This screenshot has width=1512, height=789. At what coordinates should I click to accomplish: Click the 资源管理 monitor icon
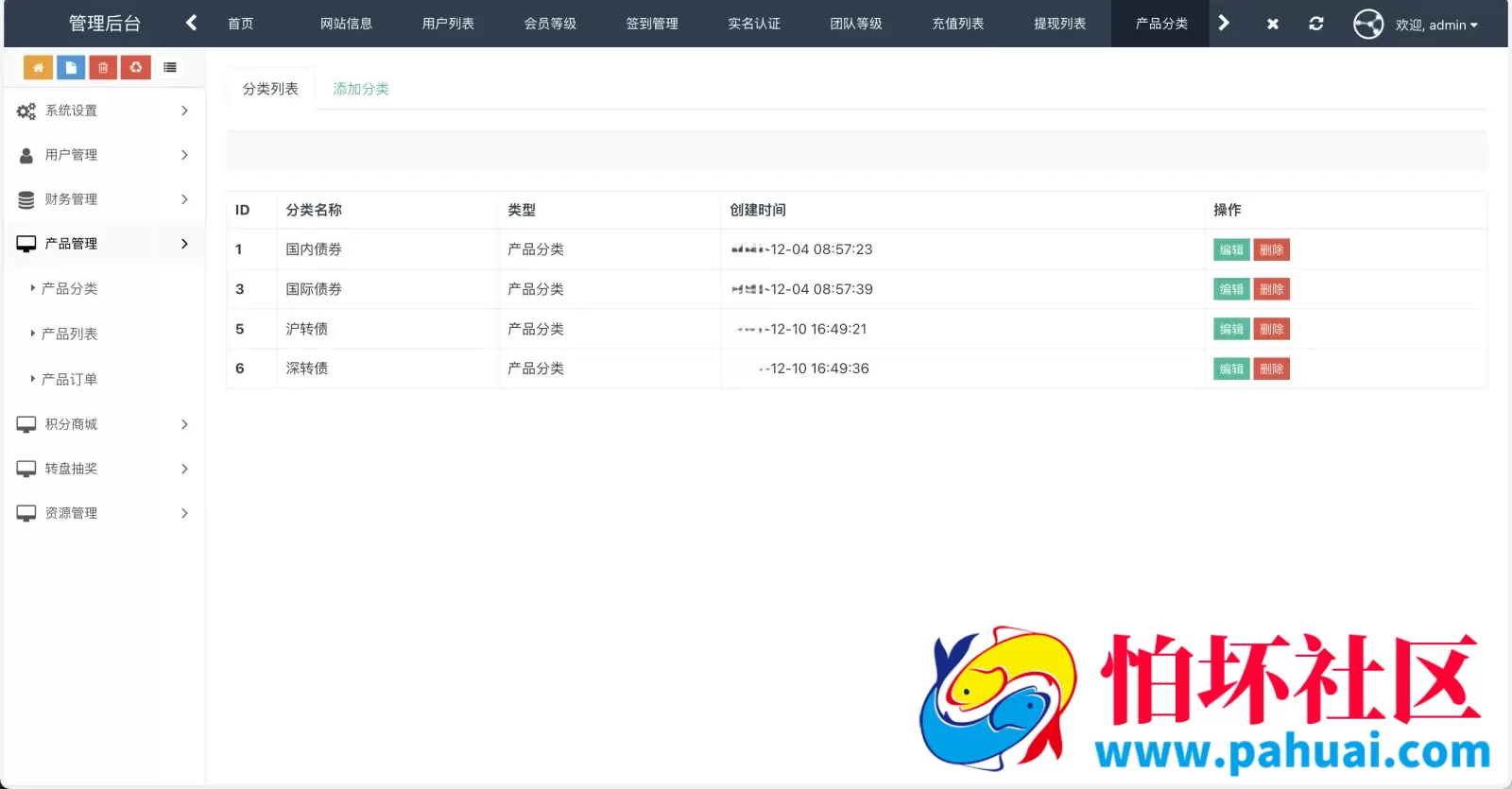[x=26, y=513]
